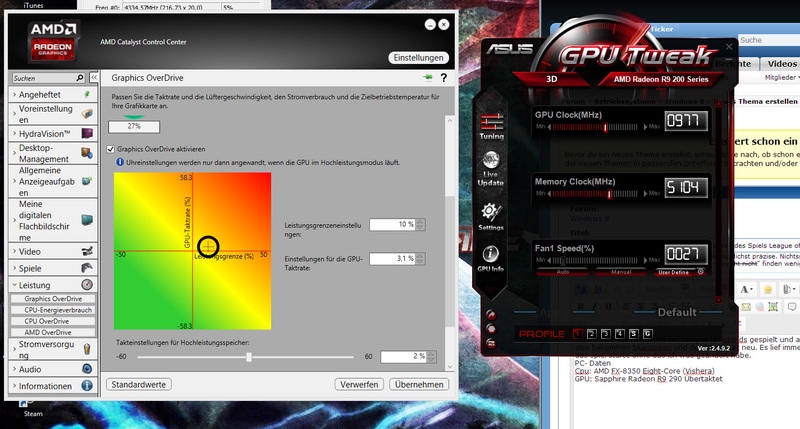The width and height of the screenshot is (800, 429).
Task: Click the Verwerfen button
Action: tap(359, 385)
